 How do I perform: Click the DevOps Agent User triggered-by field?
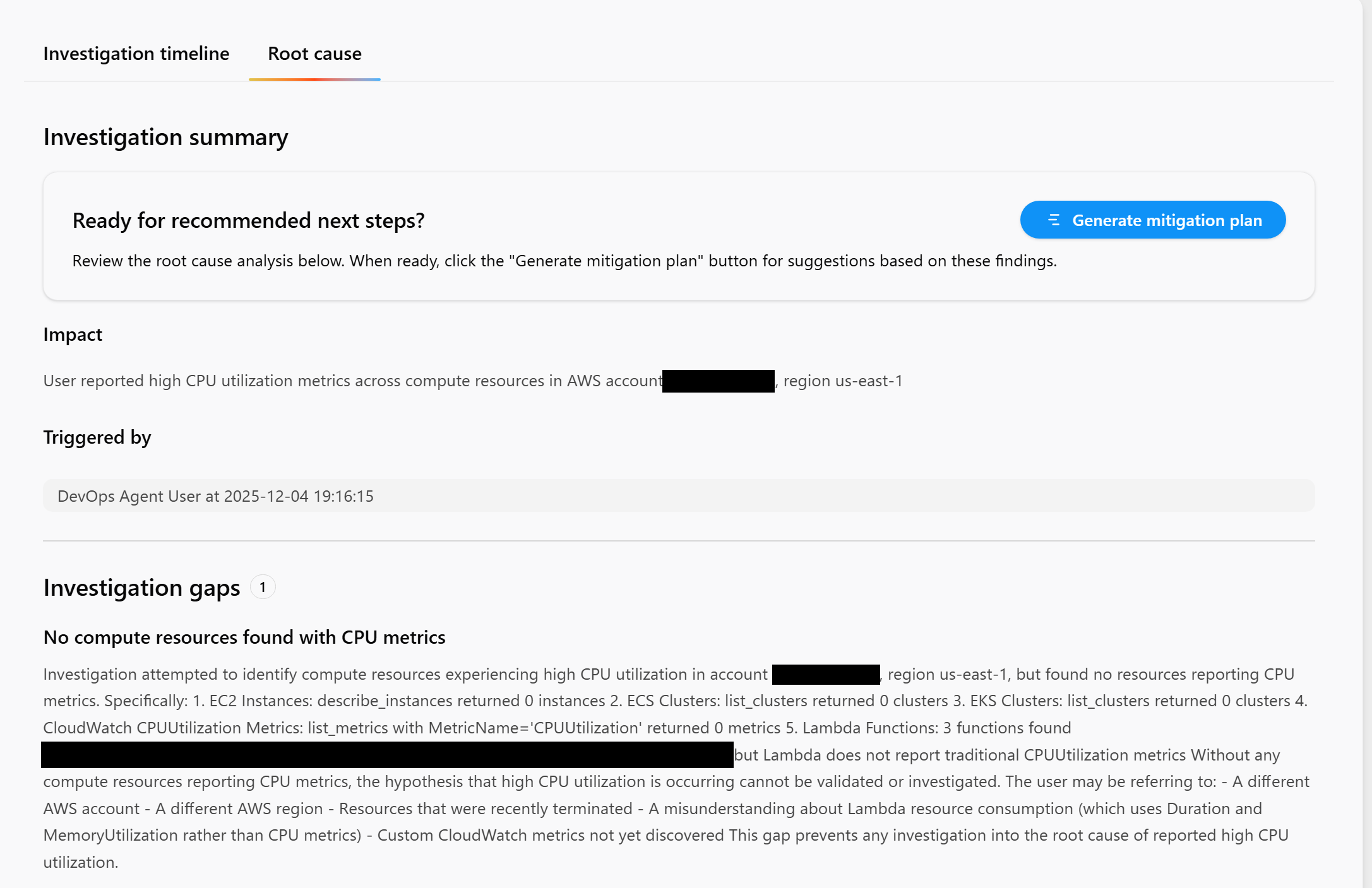(679, 496)
